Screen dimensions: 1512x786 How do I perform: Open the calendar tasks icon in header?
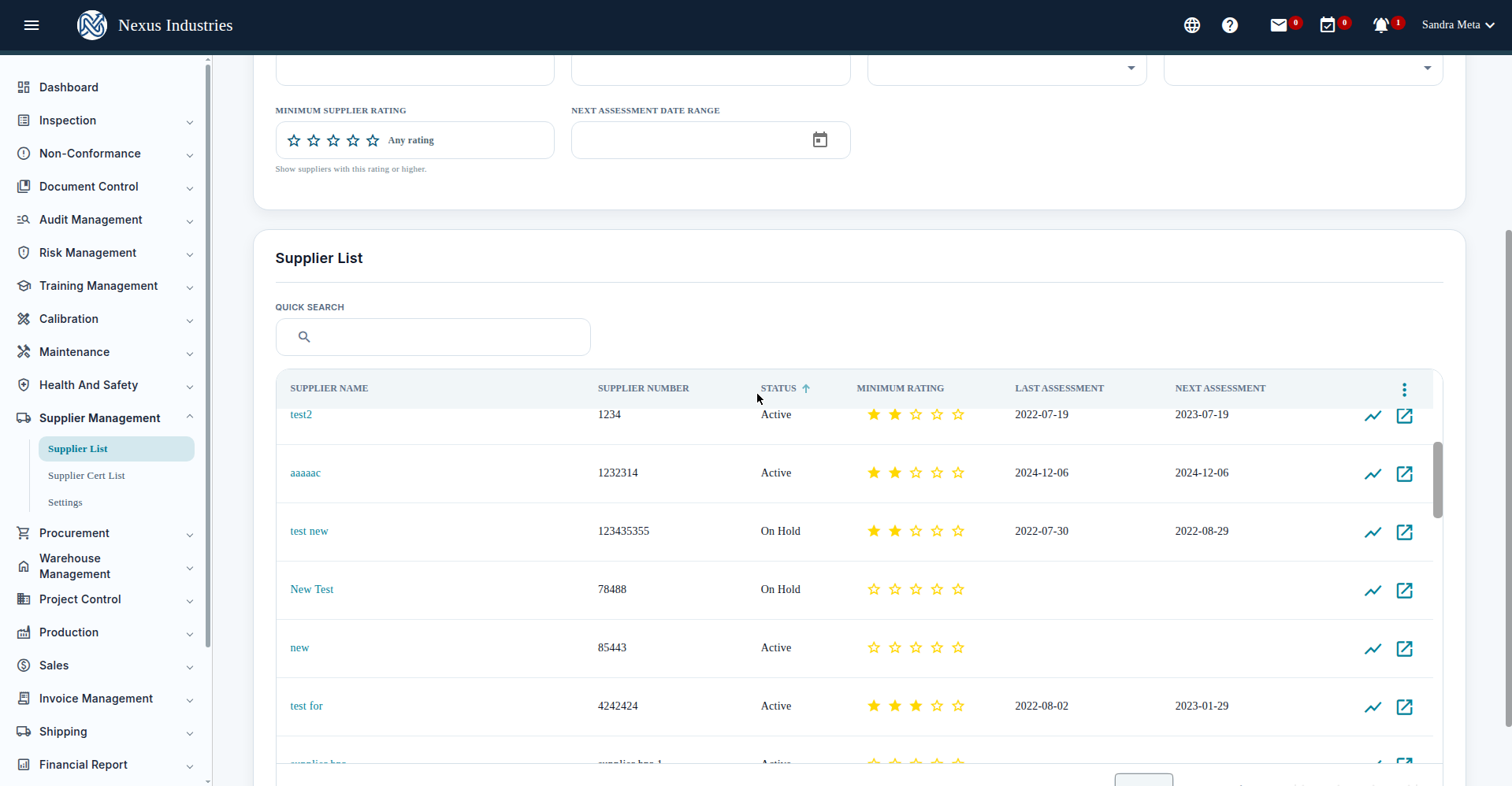tap(1328, 25)
